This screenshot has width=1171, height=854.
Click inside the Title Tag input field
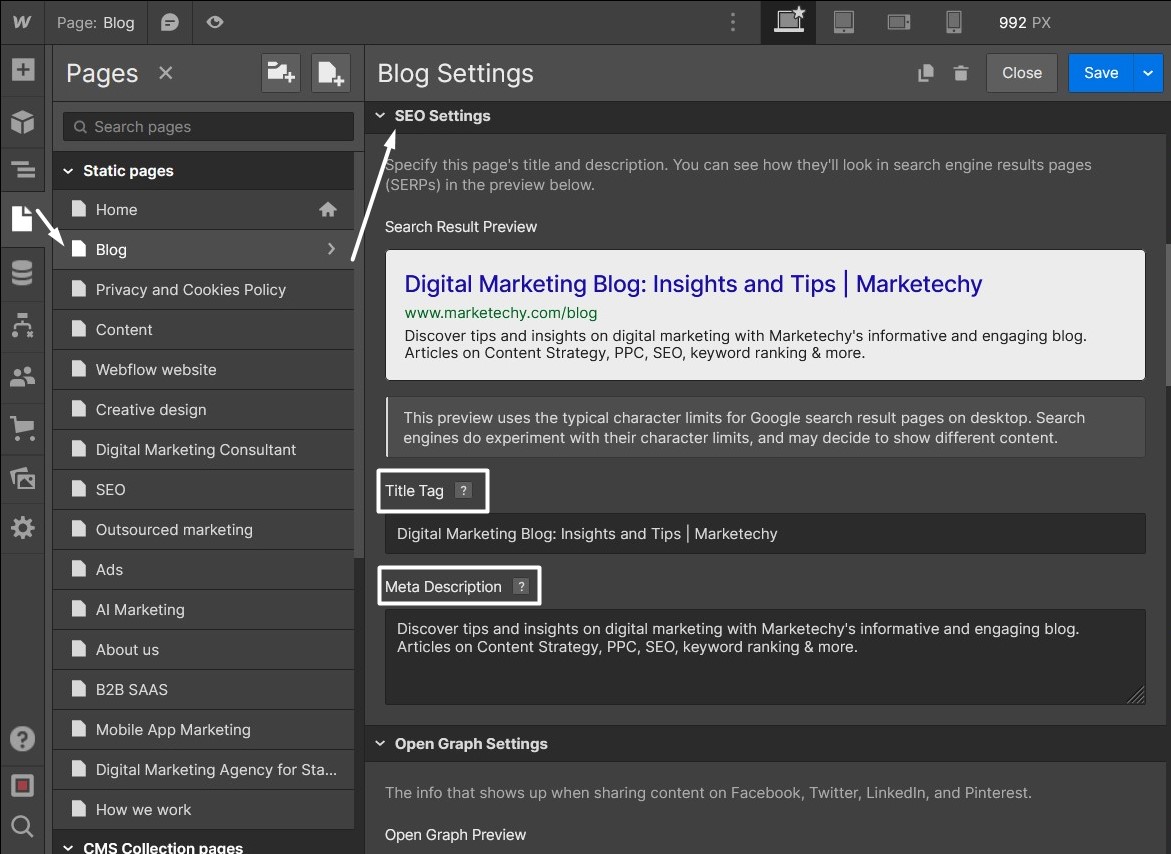click(x=764, y=534)
